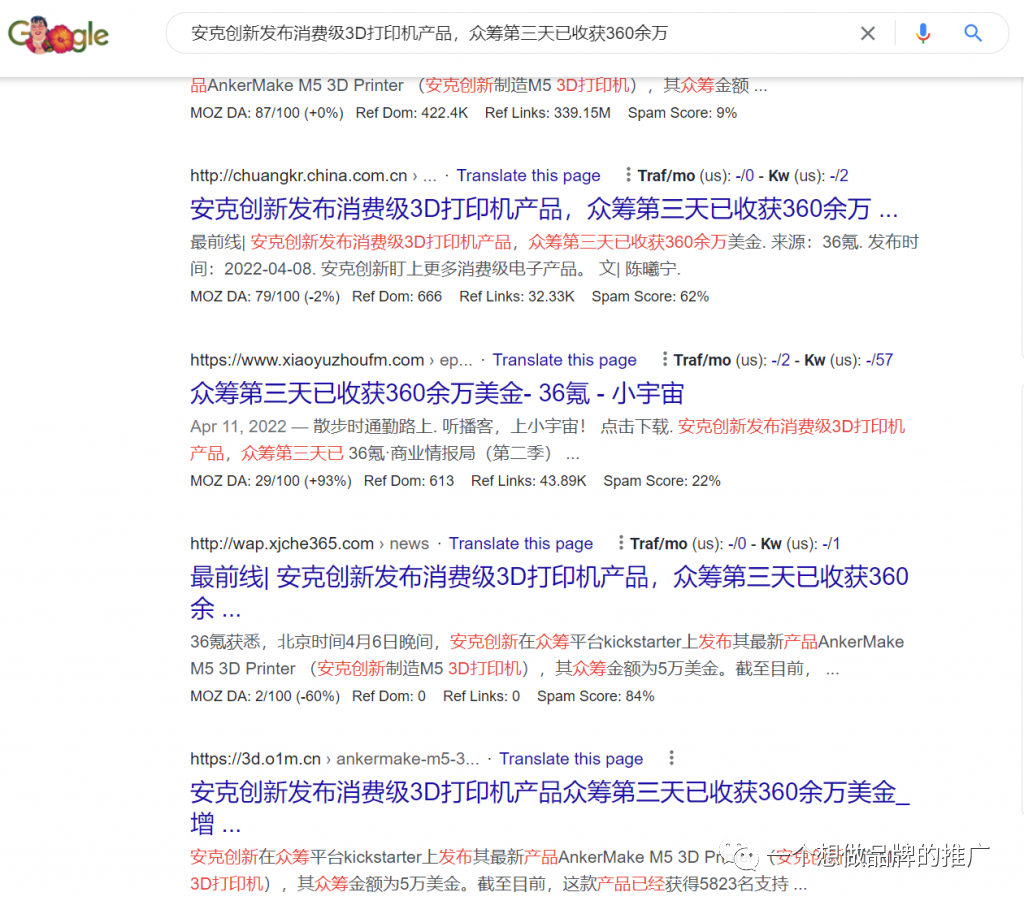The width and height of the screenshot is (1024, 901).
Task: Translate the 3d.o1m.cn result page
Action: [571, 759]
